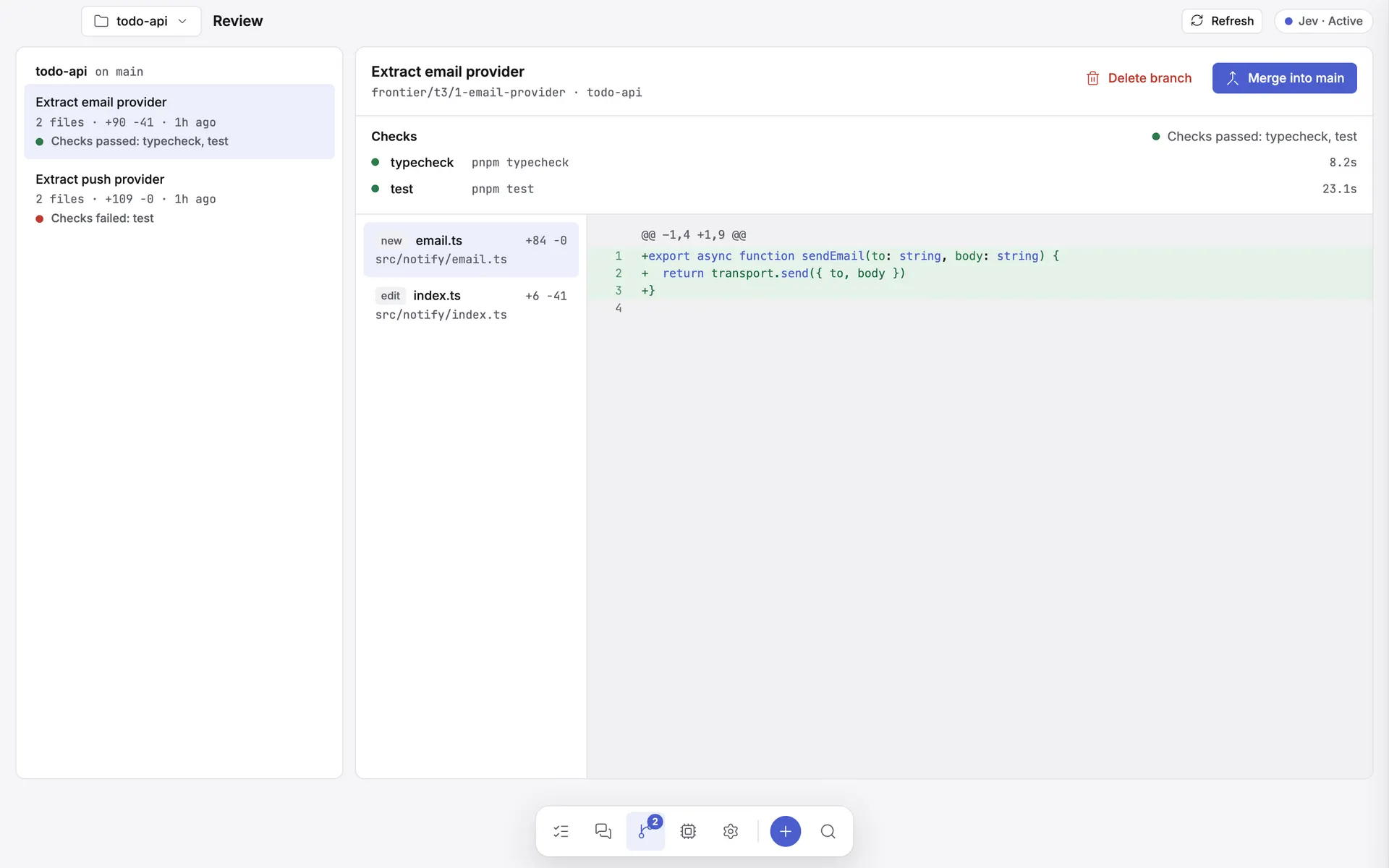Open the email.ts file diff
Viewport: 1389px width, 868px height.
471,250
